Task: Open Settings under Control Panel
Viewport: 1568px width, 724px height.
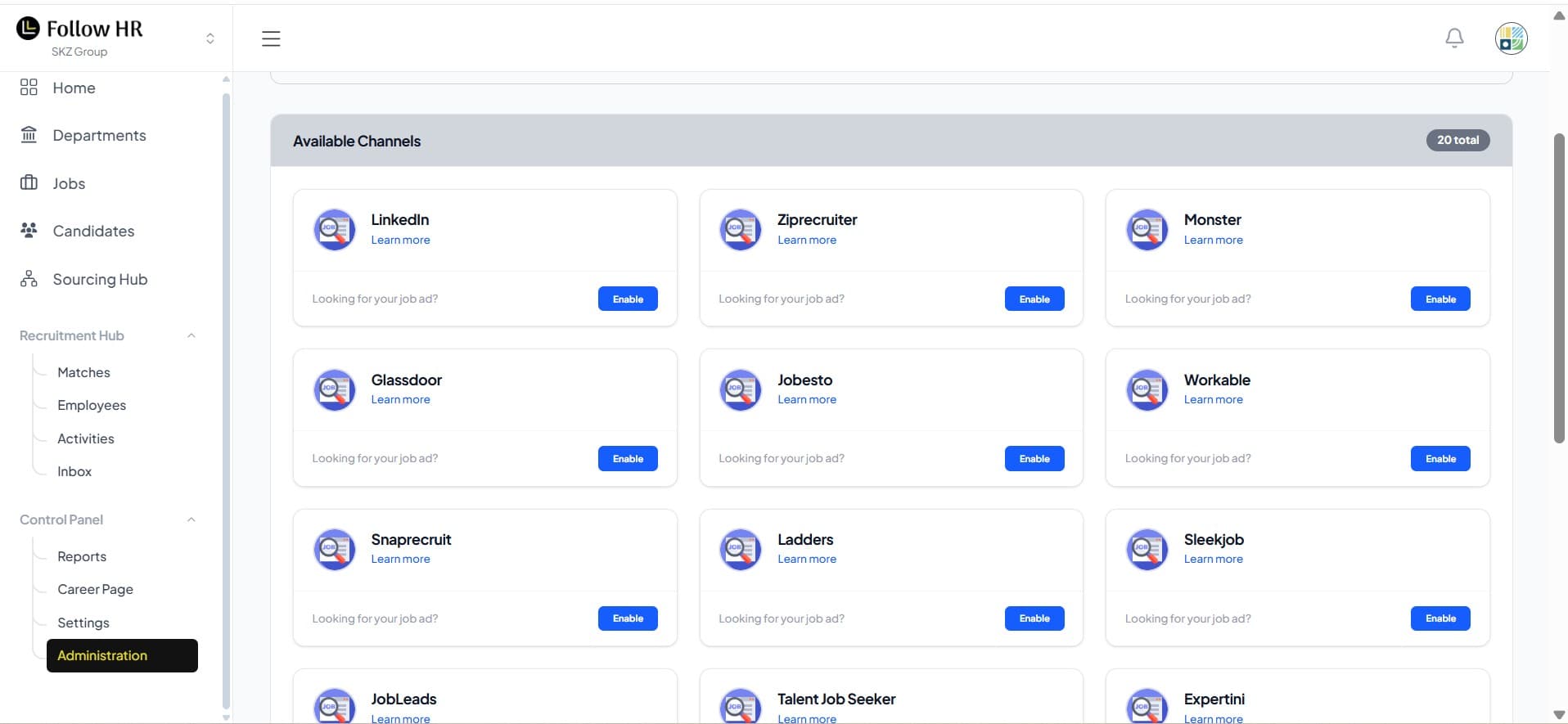Action: pos(83,623)
